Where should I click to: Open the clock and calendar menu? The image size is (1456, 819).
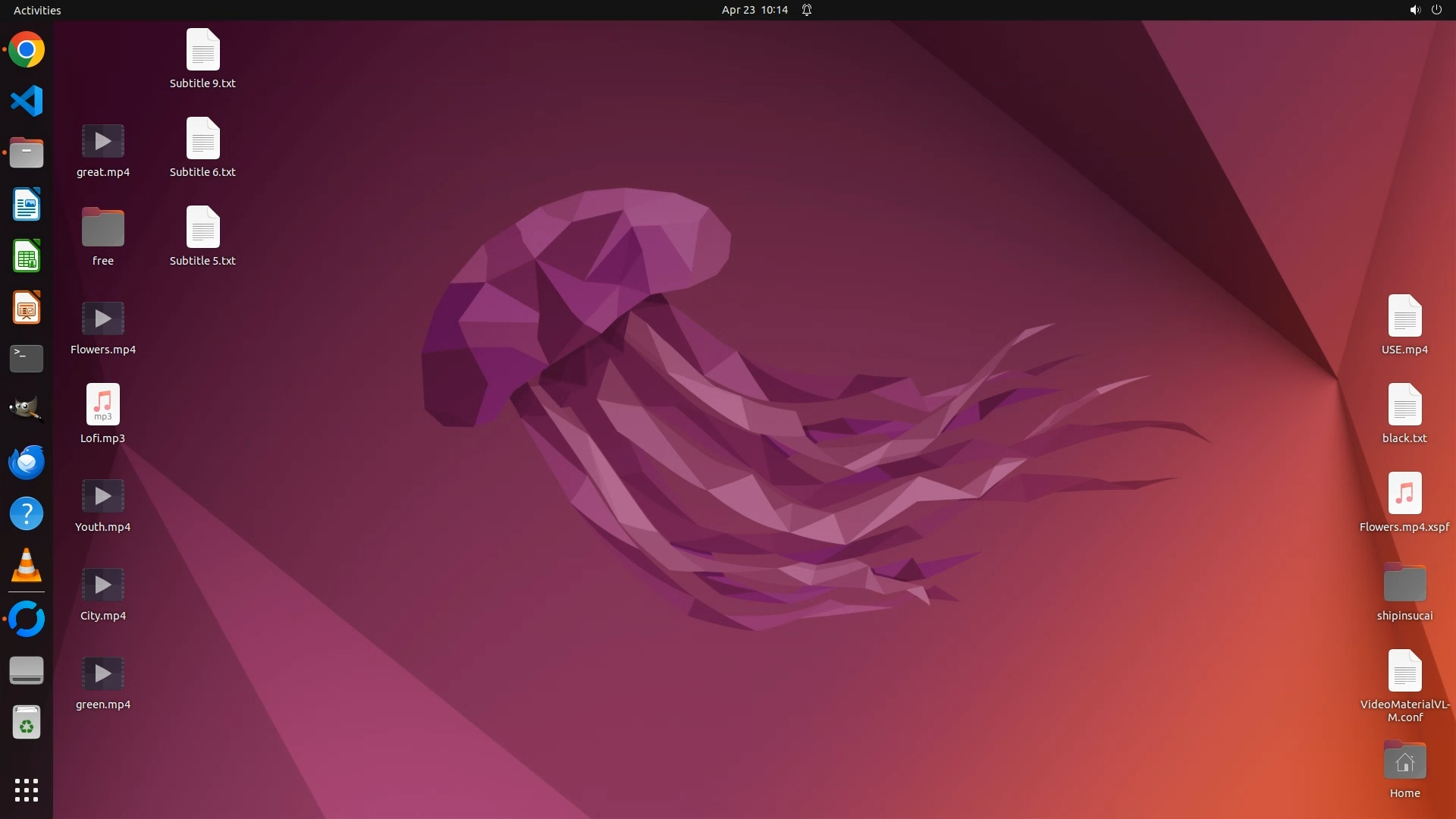754,10
